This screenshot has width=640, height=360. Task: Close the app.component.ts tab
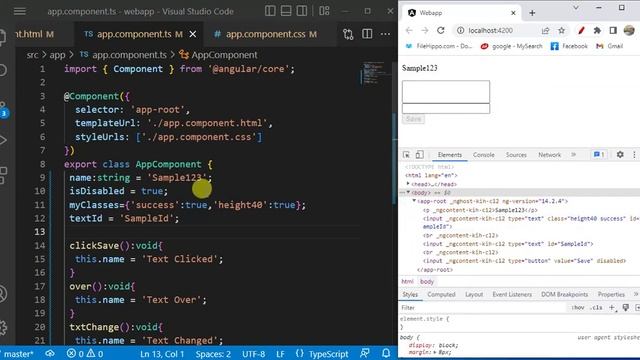click(193, 35)
